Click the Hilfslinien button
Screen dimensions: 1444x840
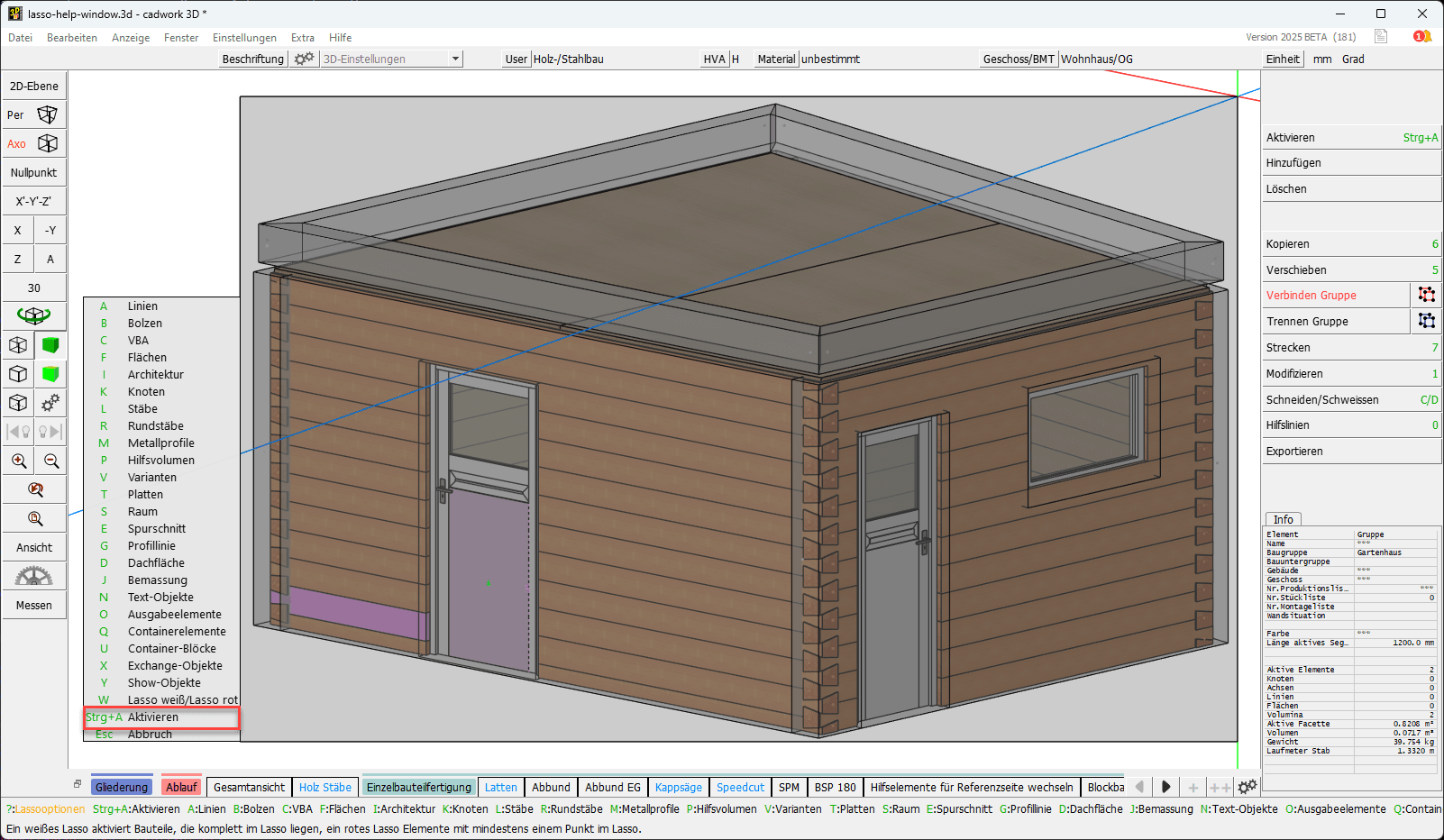pyautogui.click(x=1352, y=425)
